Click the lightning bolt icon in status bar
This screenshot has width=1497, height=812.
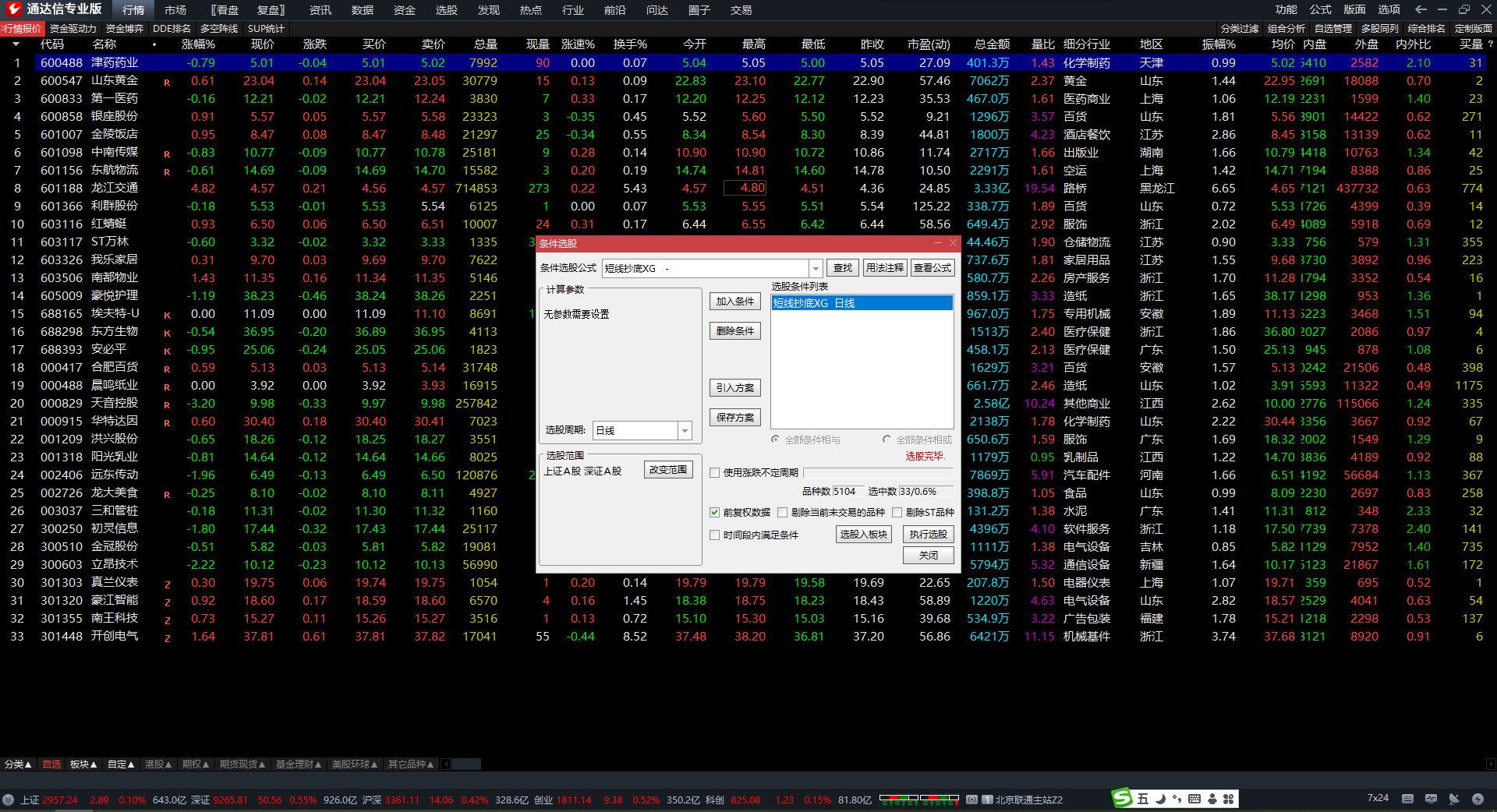pos(1478,799)
